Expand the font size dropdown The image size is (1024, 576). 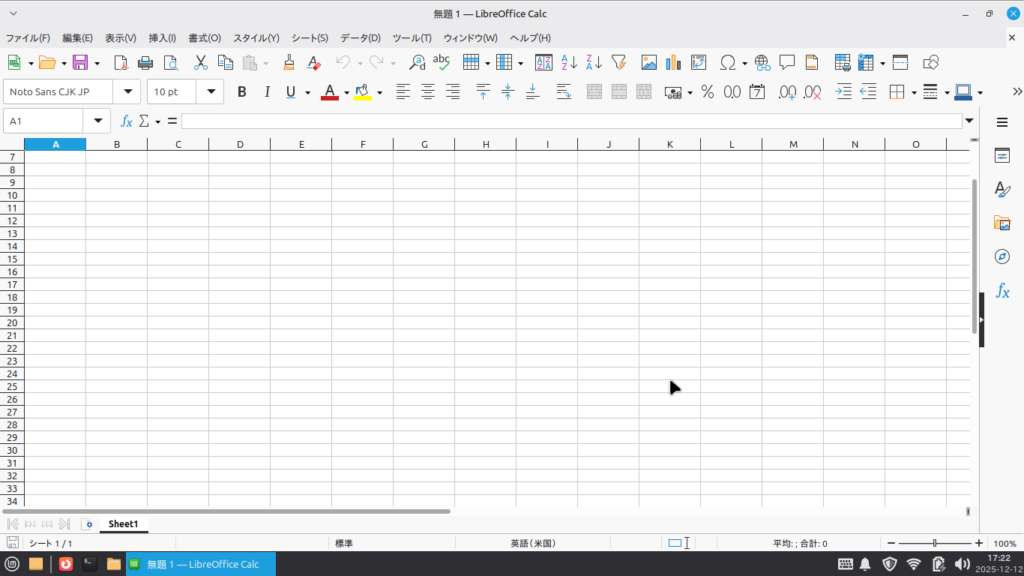[211, 92]
